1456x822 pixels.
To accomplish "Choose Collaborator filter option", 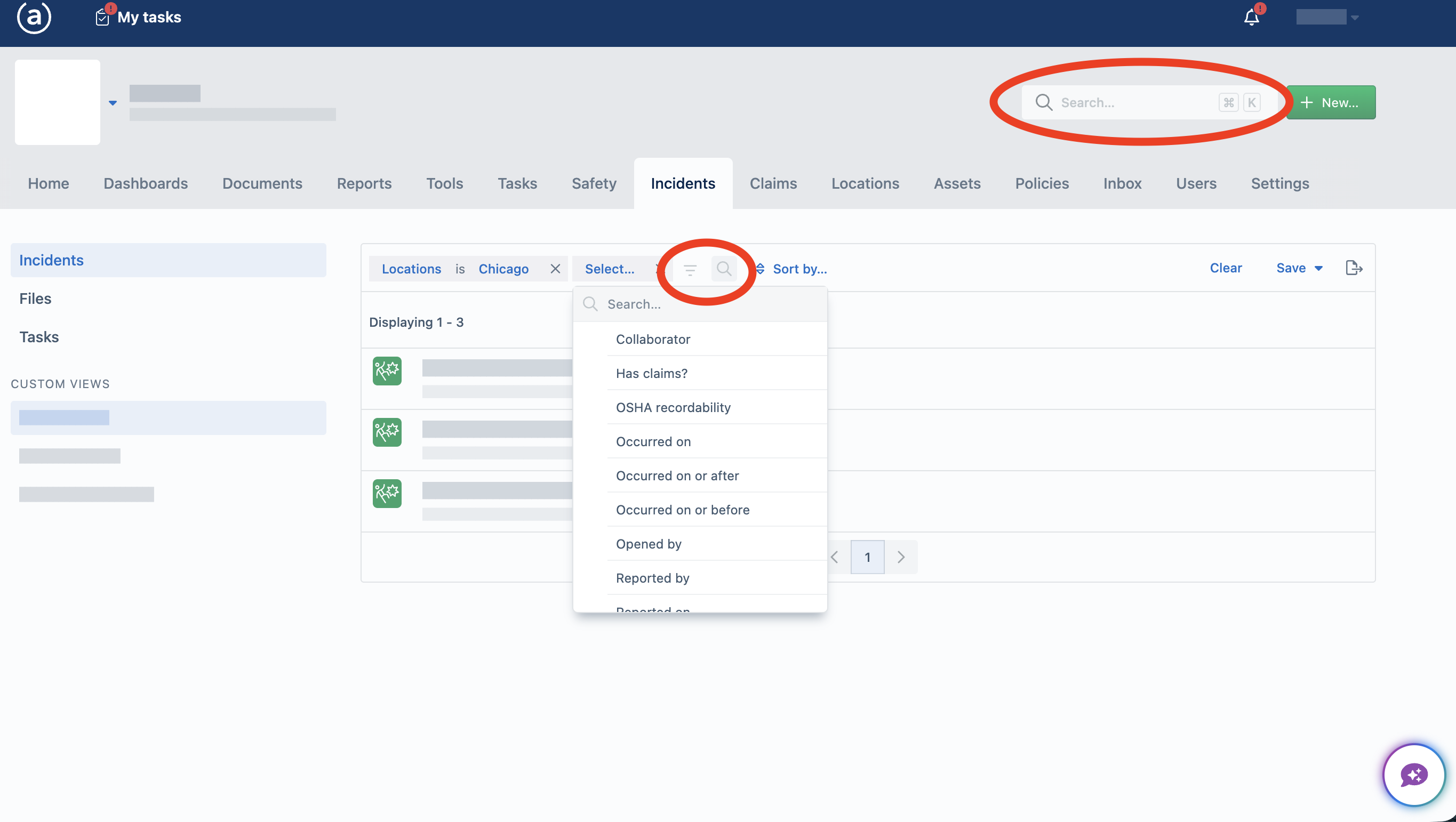I will tap(700, 339).
